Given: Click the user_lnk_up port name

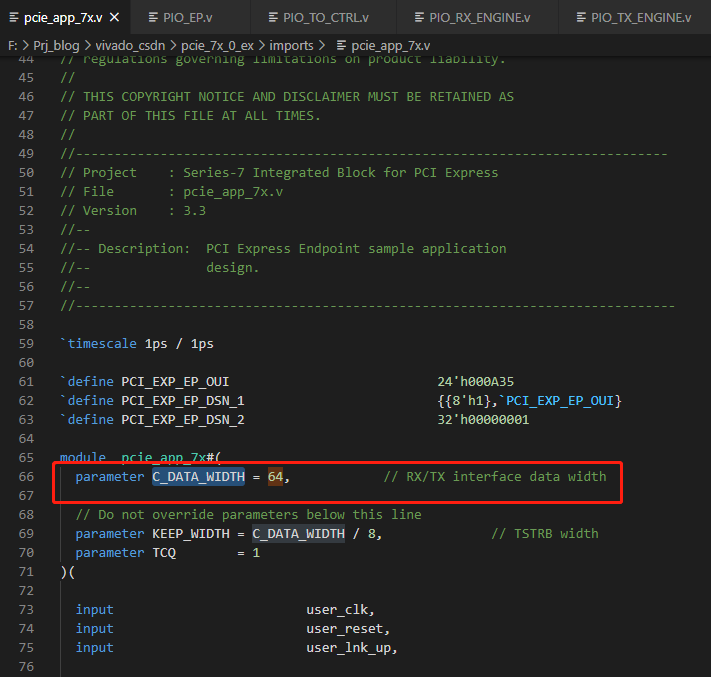Looking at the screenshot, I should click(348, 648).
